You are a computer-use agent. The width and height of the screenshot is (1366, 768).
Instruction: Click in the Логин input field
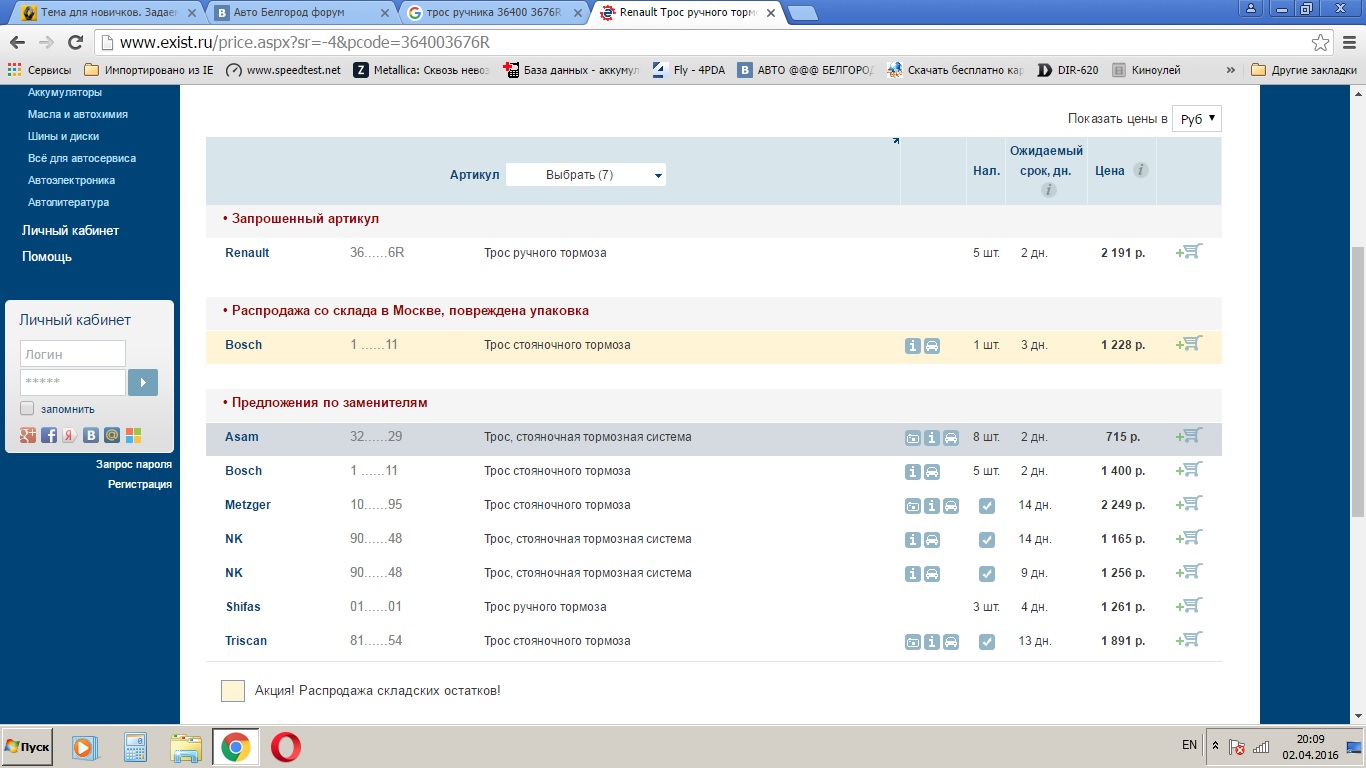coord(73,354)
